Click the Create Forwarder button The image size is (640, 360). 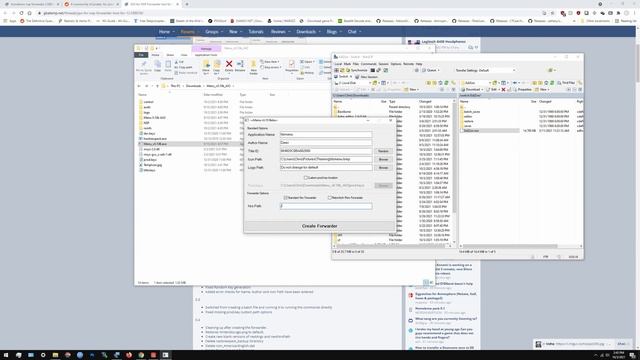320,226
